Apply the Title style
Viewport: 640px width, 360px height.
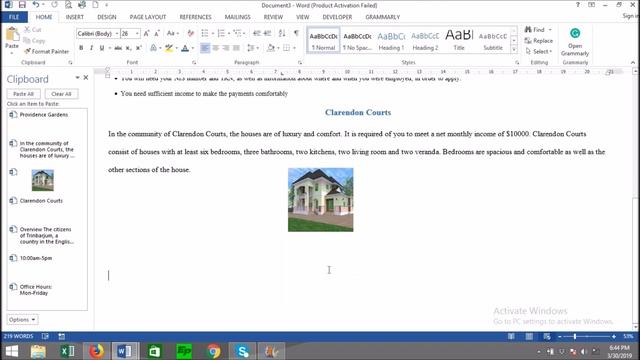pos(459,41)
